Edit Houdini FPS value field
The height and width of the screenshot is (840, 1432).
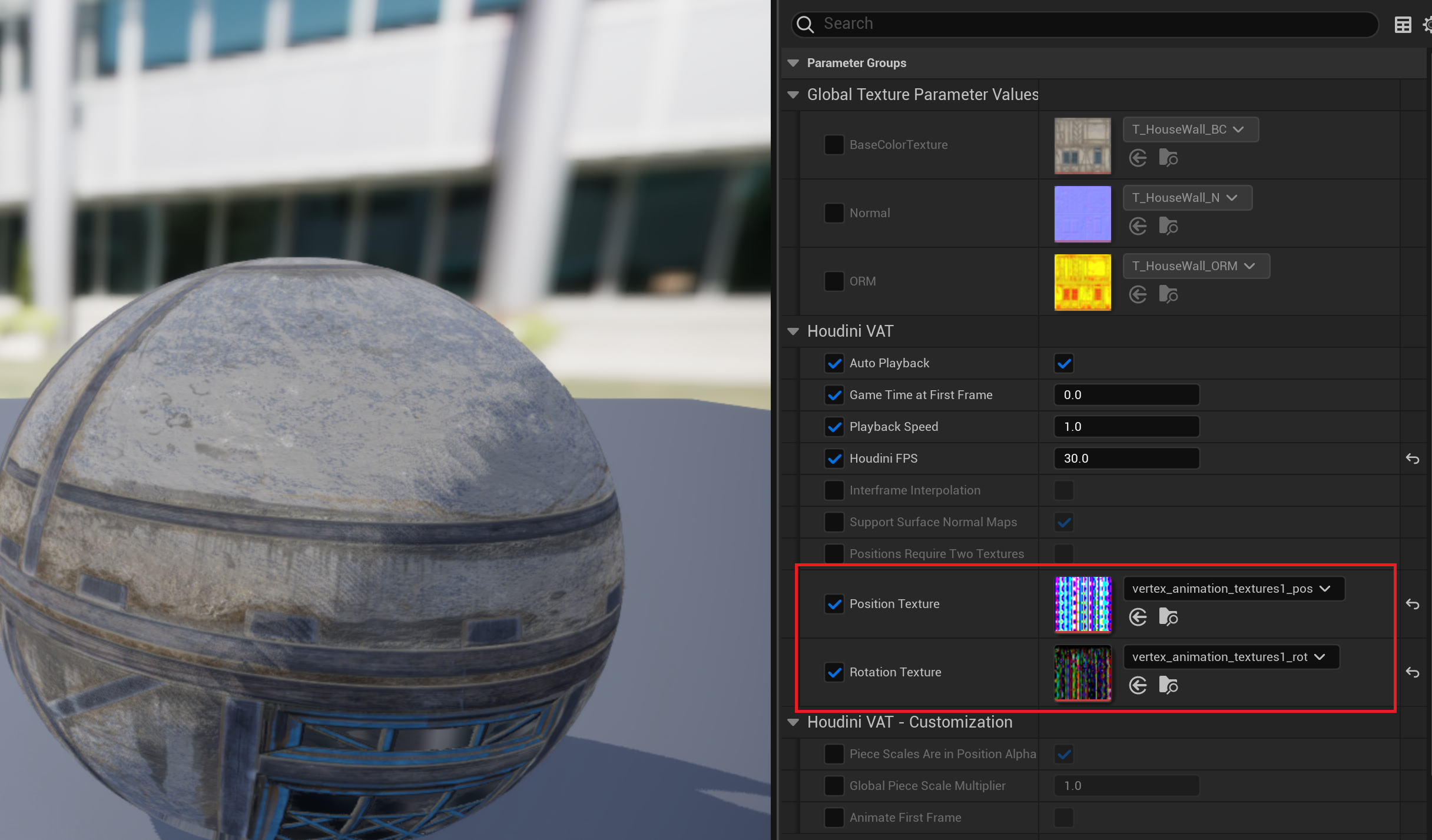point(1126,459)
